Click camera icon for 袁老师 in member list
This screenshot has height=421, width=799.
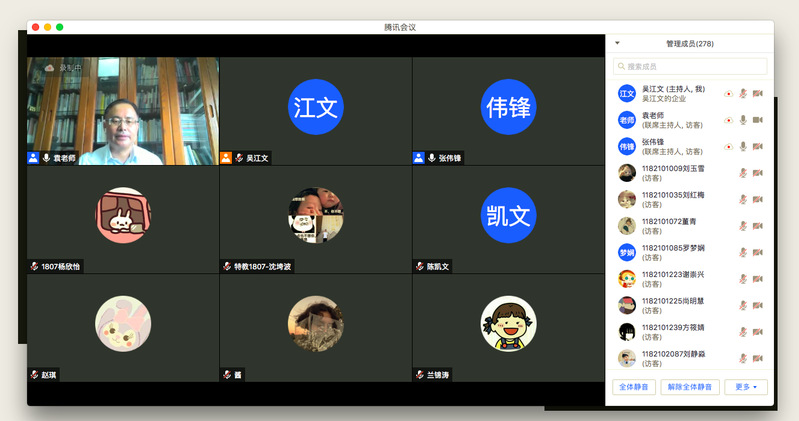[757, 120]
